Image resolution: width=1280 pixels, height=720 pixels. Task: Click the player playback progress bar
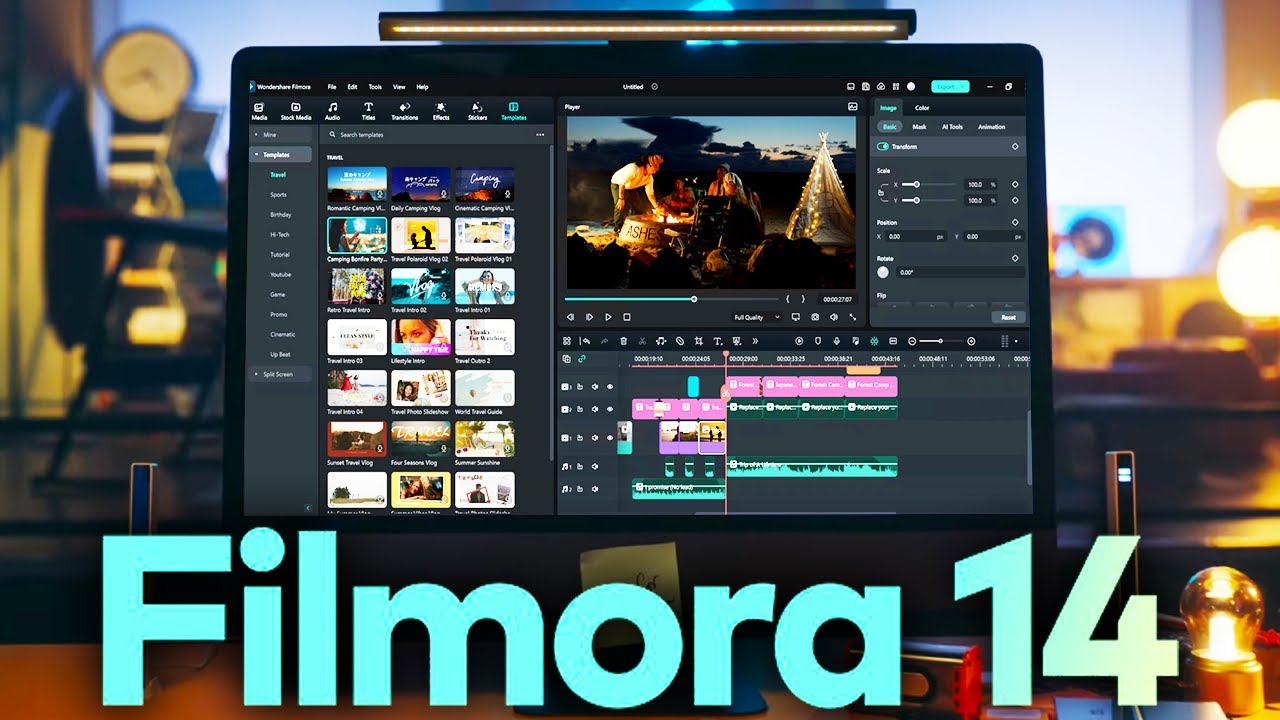coord(671,299)
